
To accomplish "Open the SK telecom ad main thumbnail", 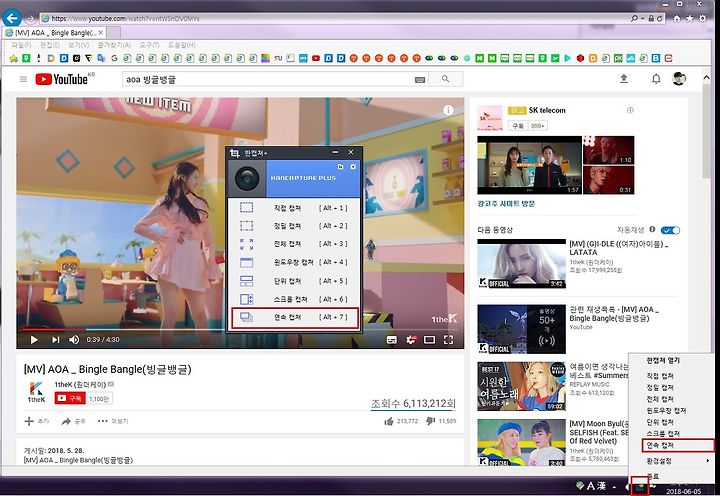I will 529,165.
